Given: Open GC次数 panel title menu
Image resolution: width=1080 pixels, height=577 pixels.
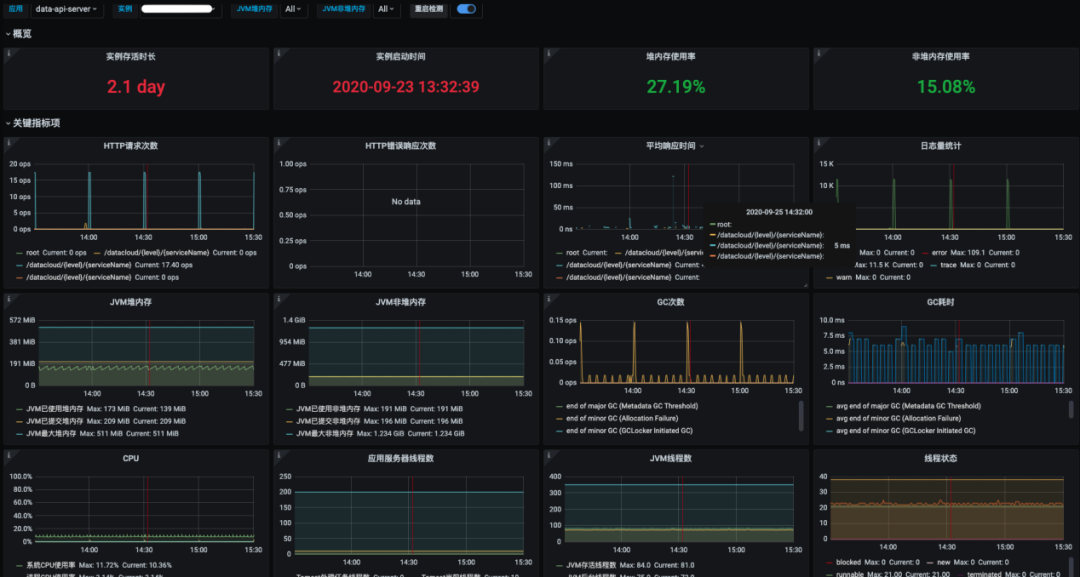Looking at the screenshot, I should coord(670,302).
